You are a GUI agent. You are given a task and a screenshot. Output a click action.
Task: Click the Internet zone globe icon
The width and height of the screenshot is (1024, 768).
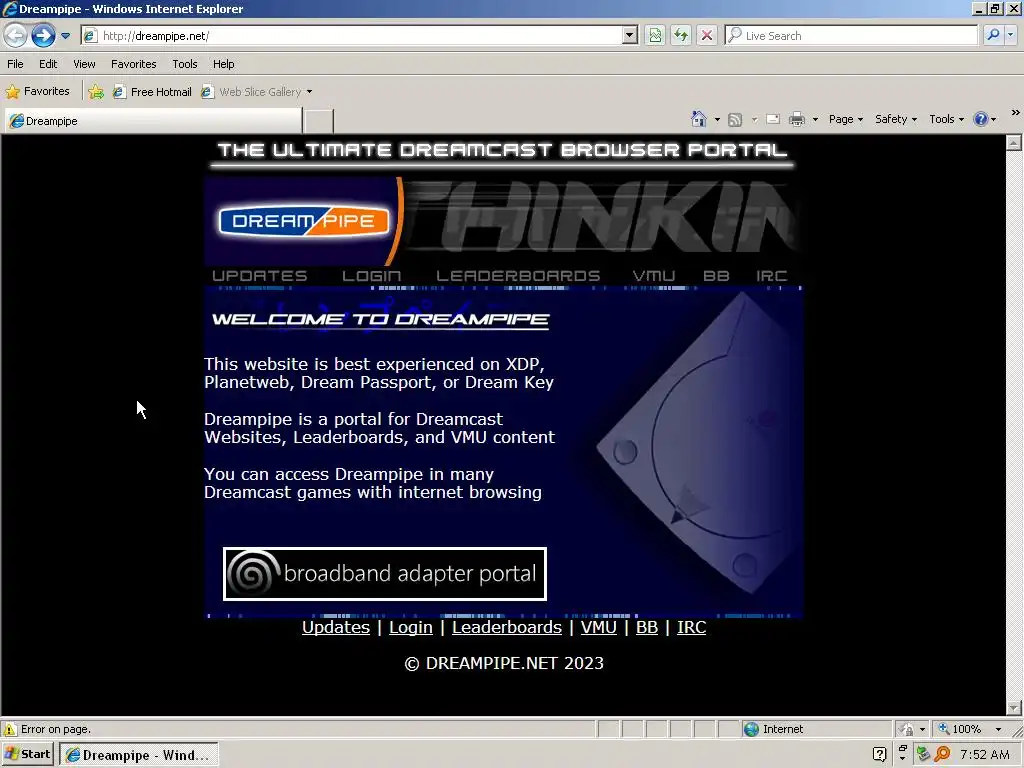pos(751,729)
